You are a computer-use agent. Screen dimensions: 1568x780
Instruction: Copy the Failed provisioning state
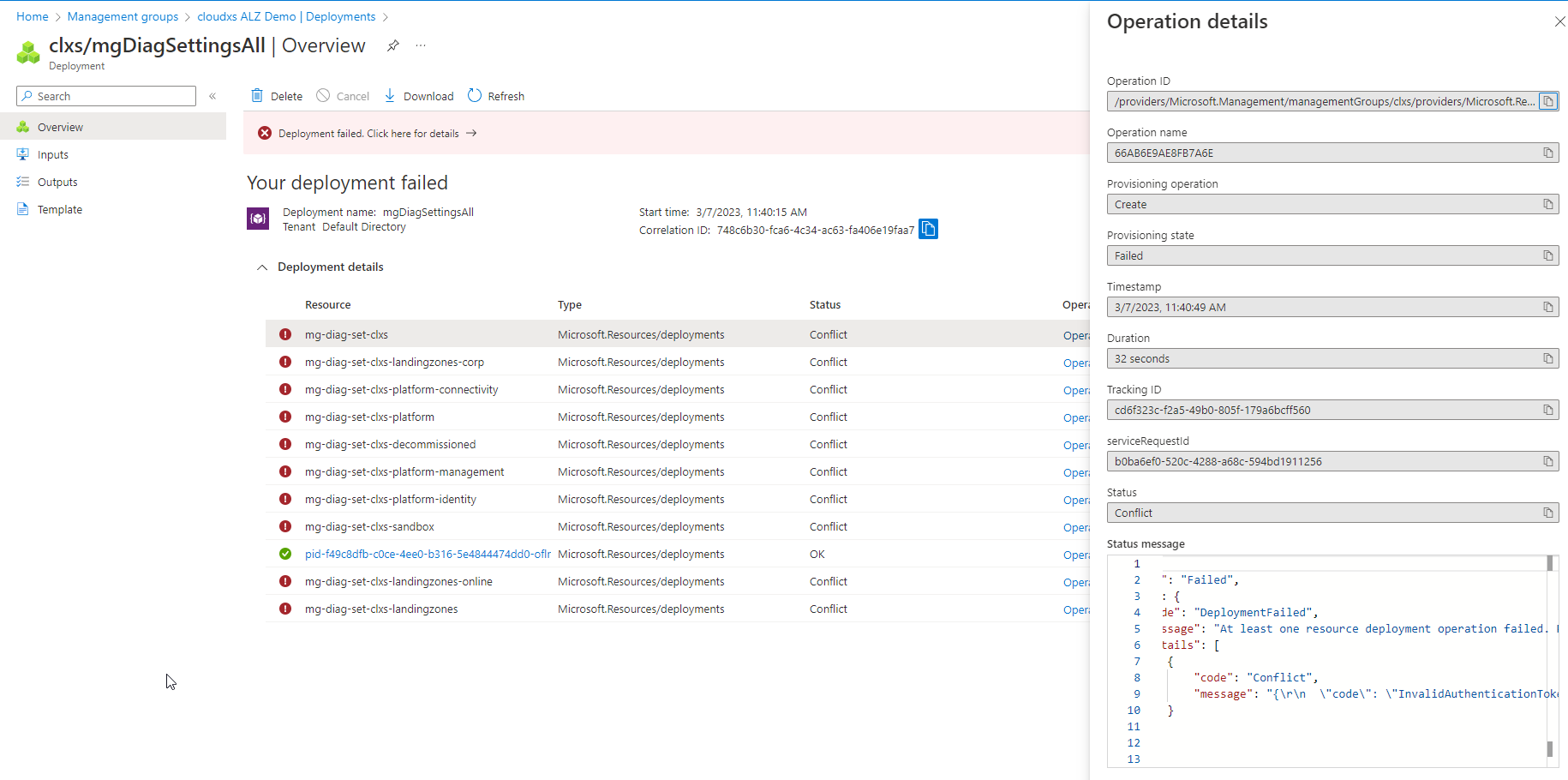coord(1548,255)
